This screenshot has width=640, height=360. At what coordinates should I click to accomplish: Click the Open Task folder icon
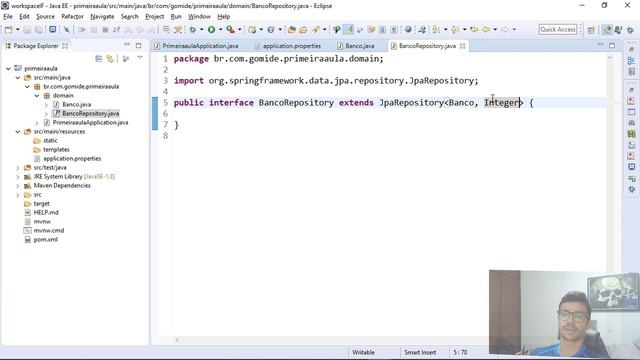click(x=303, y=30)
